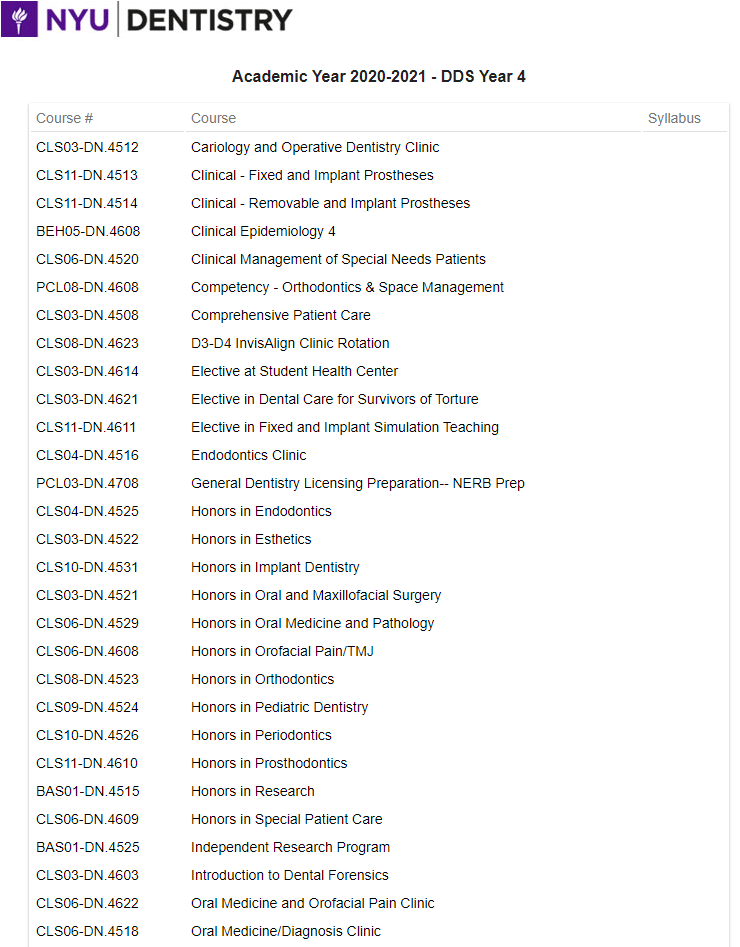Choose Elective at Student Health Center
This screenshot has width=740, height=947.
[x=294, y=371]
